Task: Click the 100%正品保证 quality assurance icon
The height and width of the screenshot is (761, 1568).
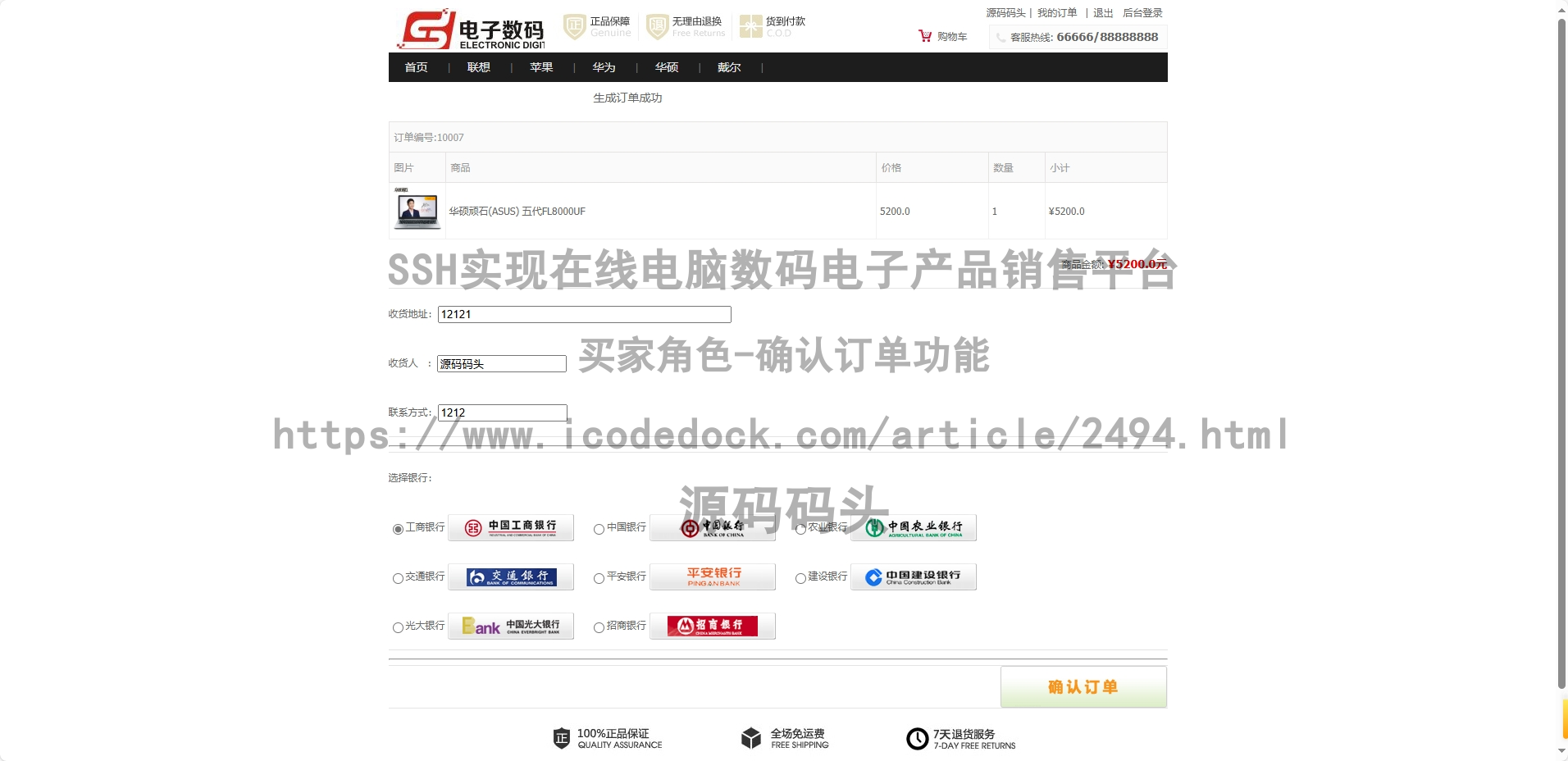Action: click(x=562, y=738)
